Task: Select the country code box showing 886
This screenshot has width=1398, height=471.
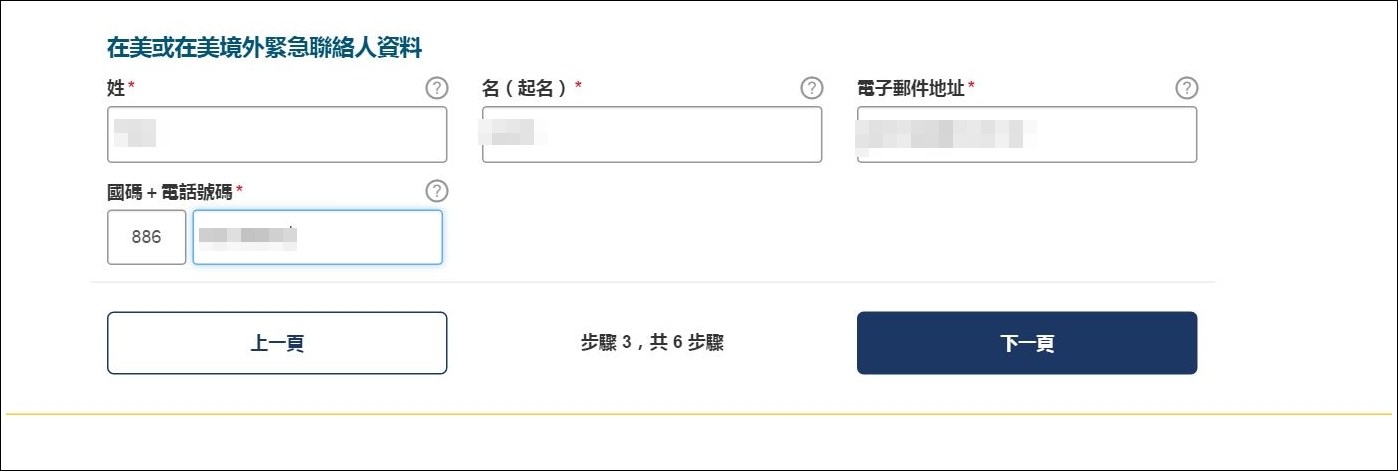Action: 146,237
